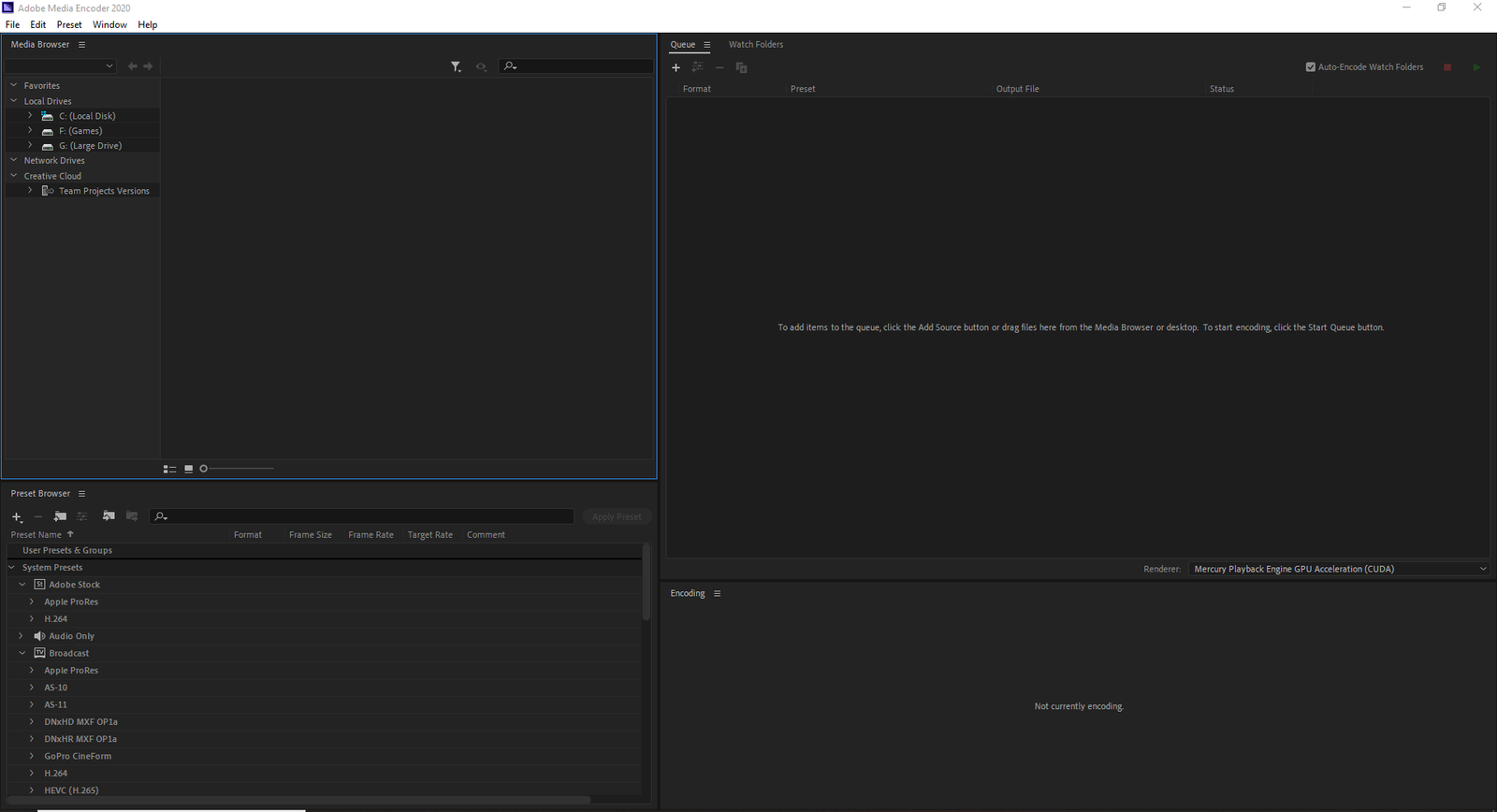Expand F: (Games) drive
The height and width of the screenshot is (812, 1497).
30,131
